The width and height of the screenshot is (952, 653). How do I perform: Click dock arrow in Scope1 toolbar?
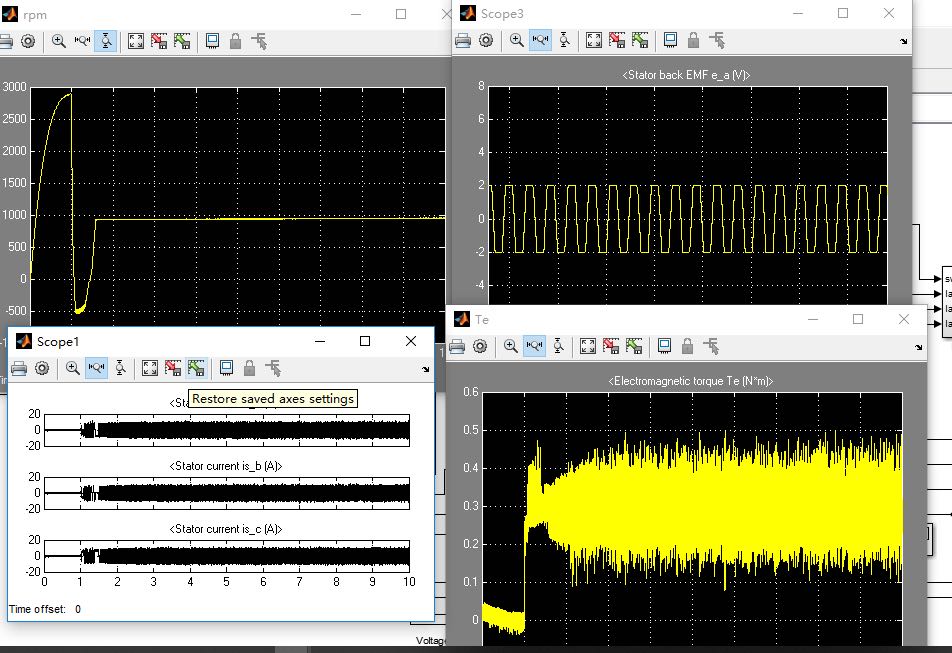click(426, 368)
